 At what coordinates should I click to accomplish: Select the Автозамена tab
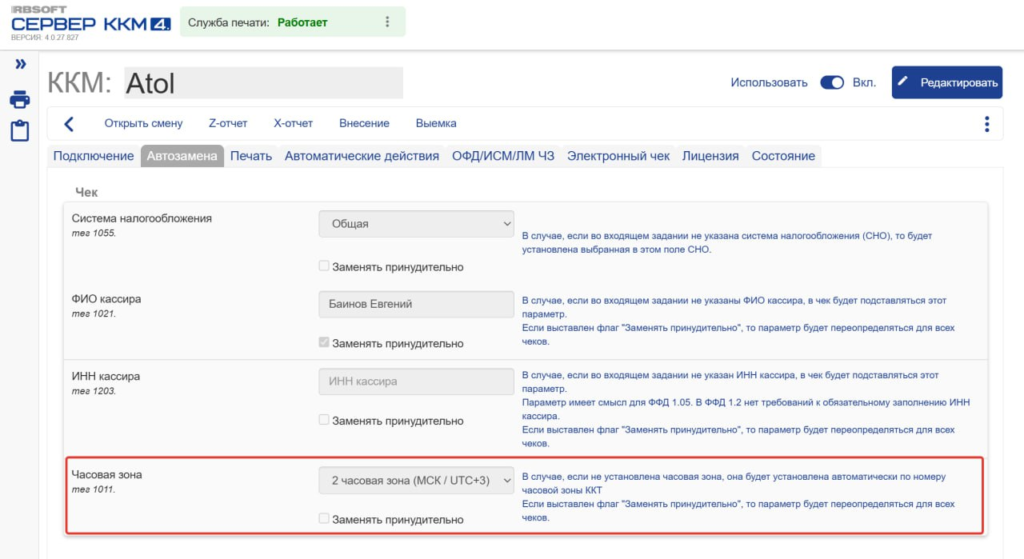click(x=182, y=156)
